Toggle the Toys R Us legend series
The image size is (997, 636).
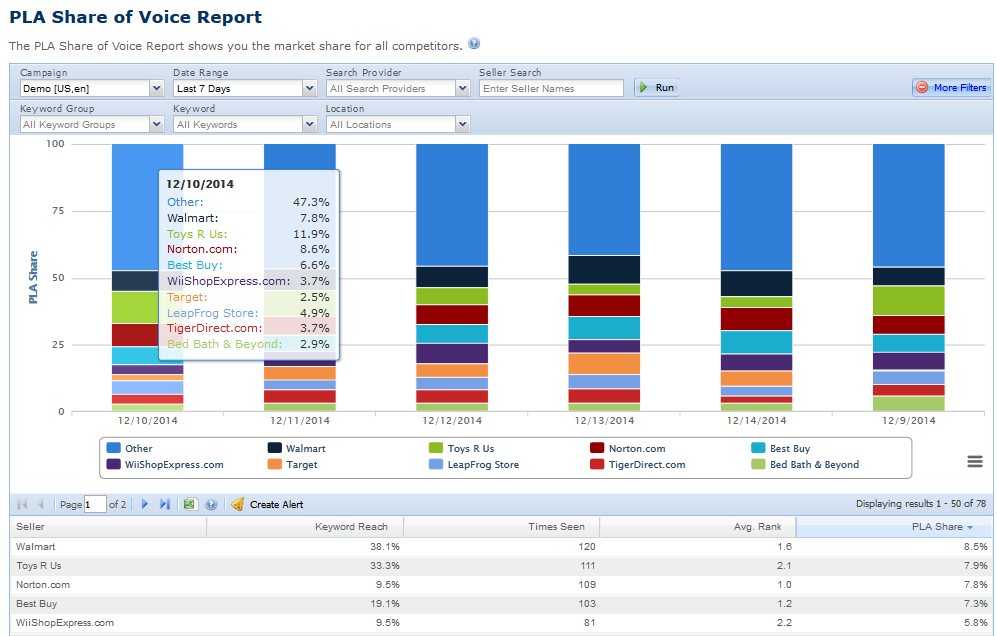tap(462, 448)
